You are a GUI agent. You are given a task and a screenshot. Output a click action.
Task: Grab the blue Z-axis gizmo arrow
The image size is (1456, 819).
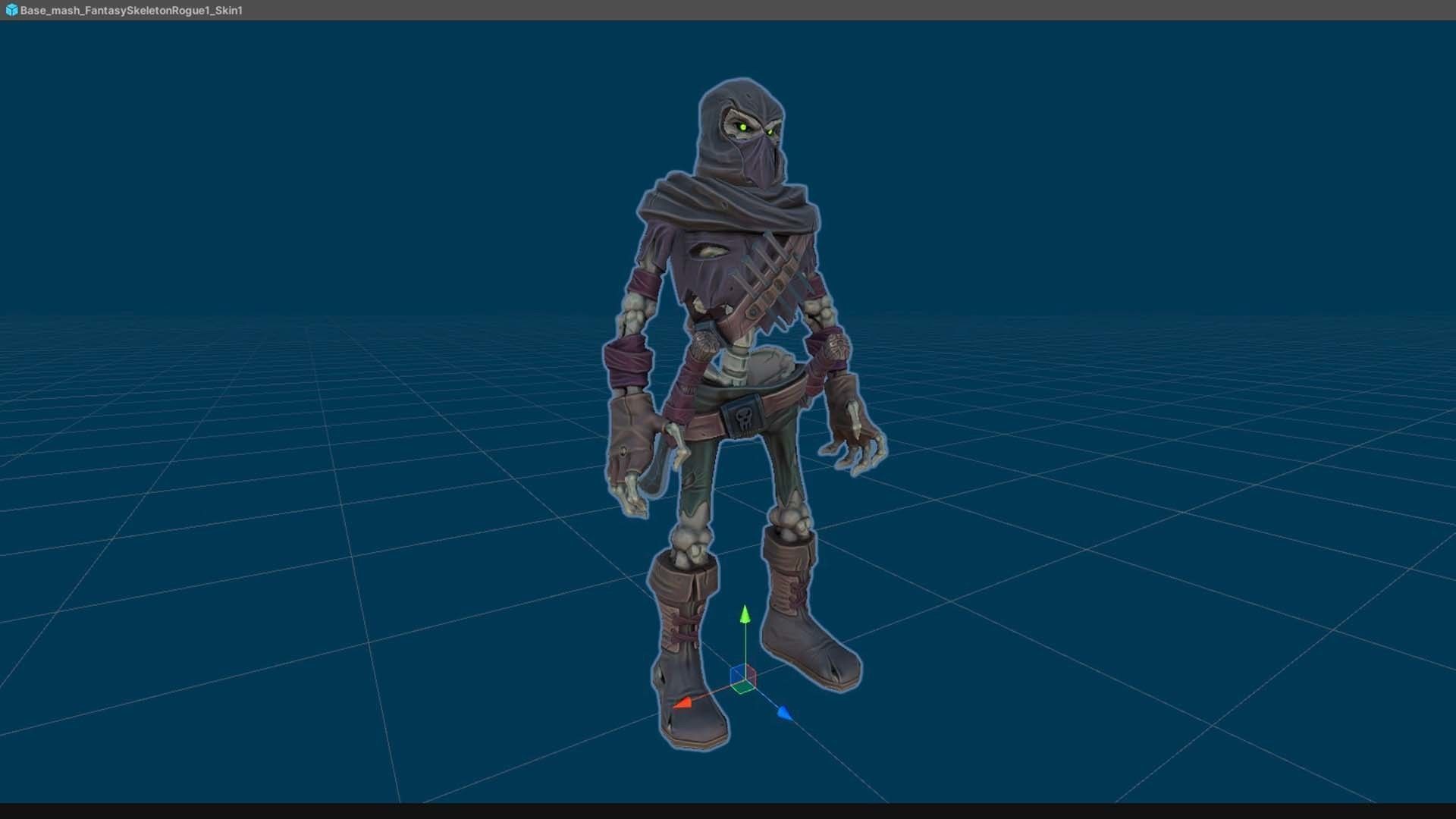click(785, 713)
